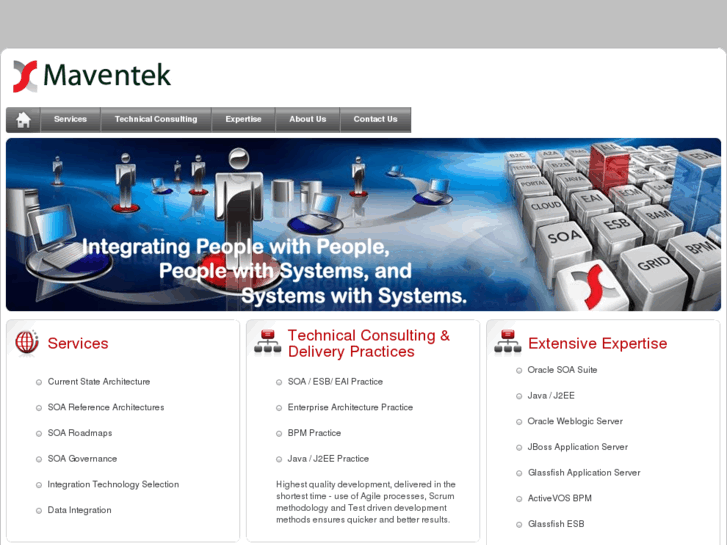Image resolution: width=727 pixels, height=545 pixels.
Task: Open SOA Roadmaps link
Action: click(x=80, y=433)
